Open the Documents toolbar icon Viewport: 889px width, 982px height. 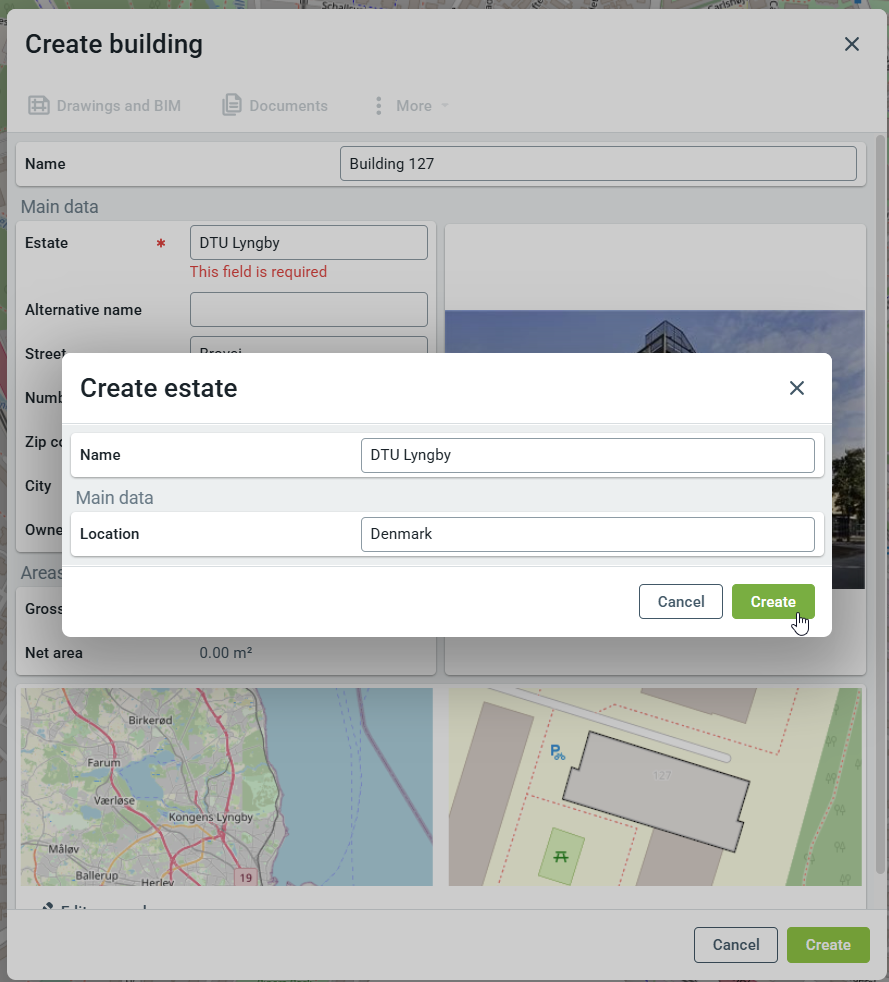[232, 106]
